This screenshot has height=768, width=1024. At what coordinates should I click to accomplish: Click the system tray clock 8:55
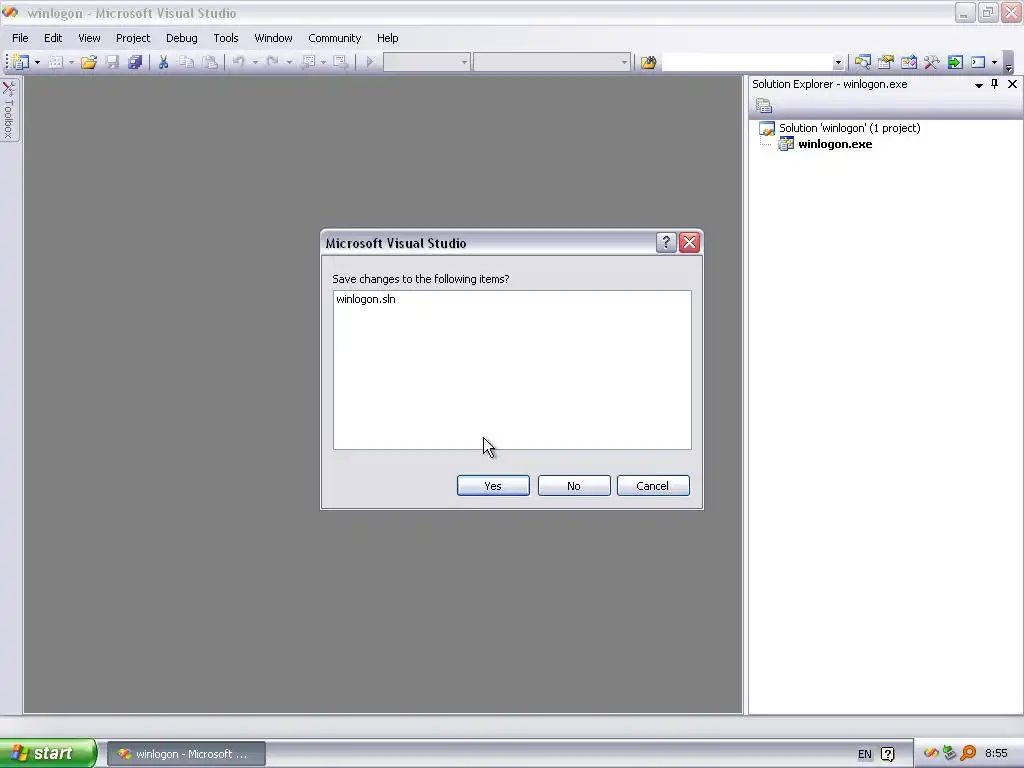pos(996,754)
